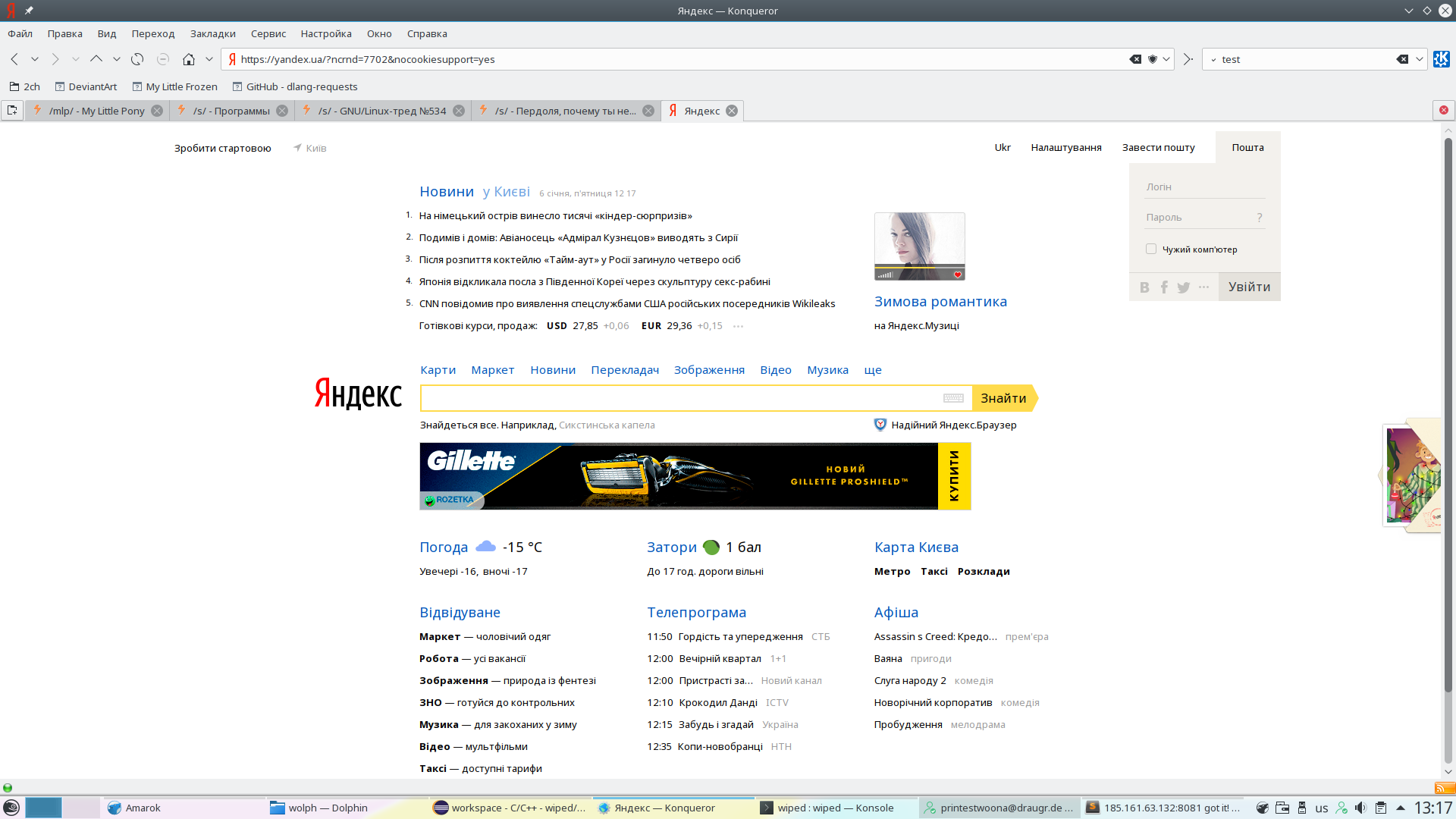Click the yellow Знайти search button
This screenshot has height=819, width=1456.
(1004, 398)
